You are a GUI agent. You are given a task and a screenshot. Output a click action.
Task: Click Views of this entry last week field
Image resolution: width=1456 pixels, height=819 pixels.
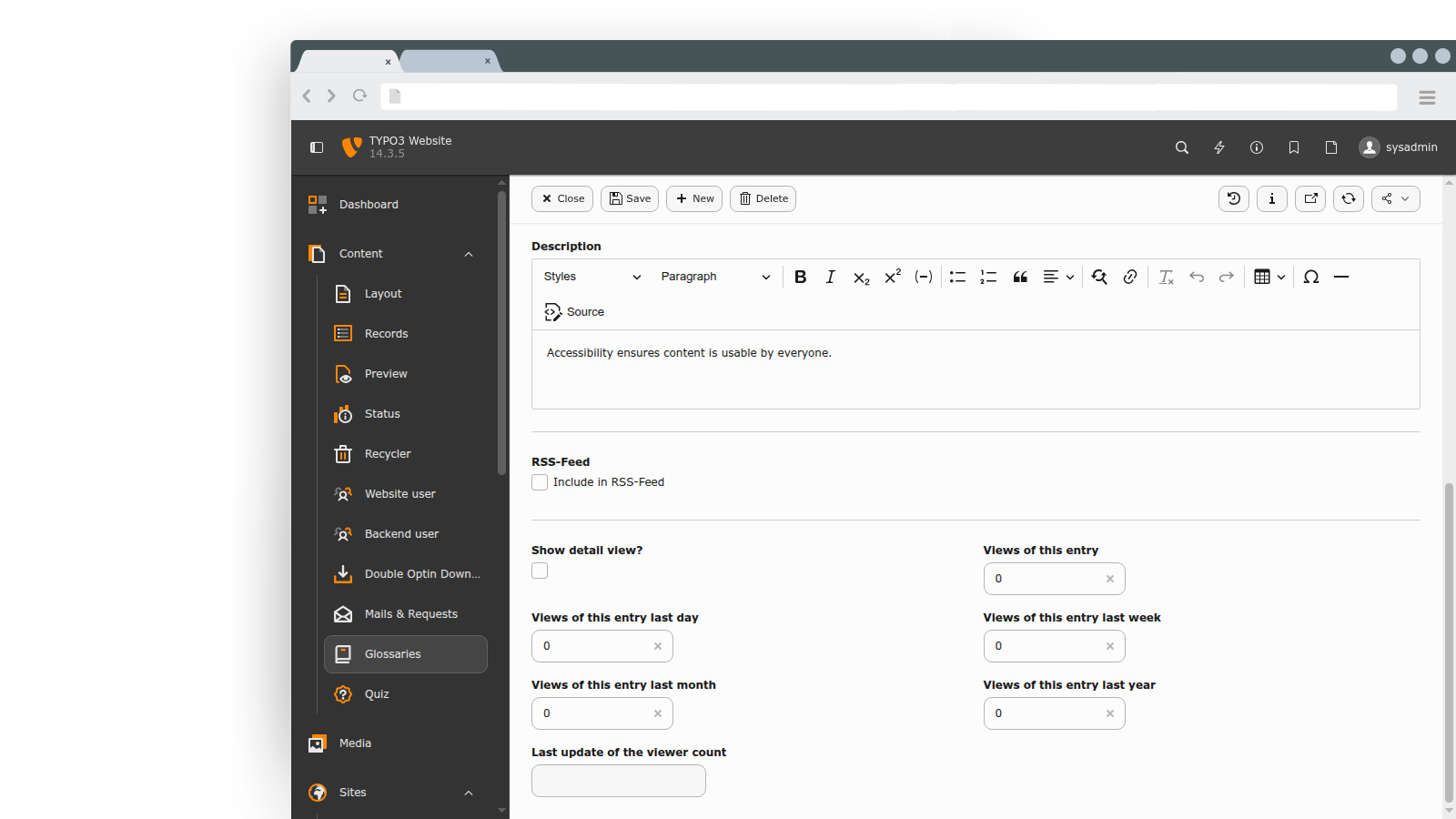coord(1054,646)
